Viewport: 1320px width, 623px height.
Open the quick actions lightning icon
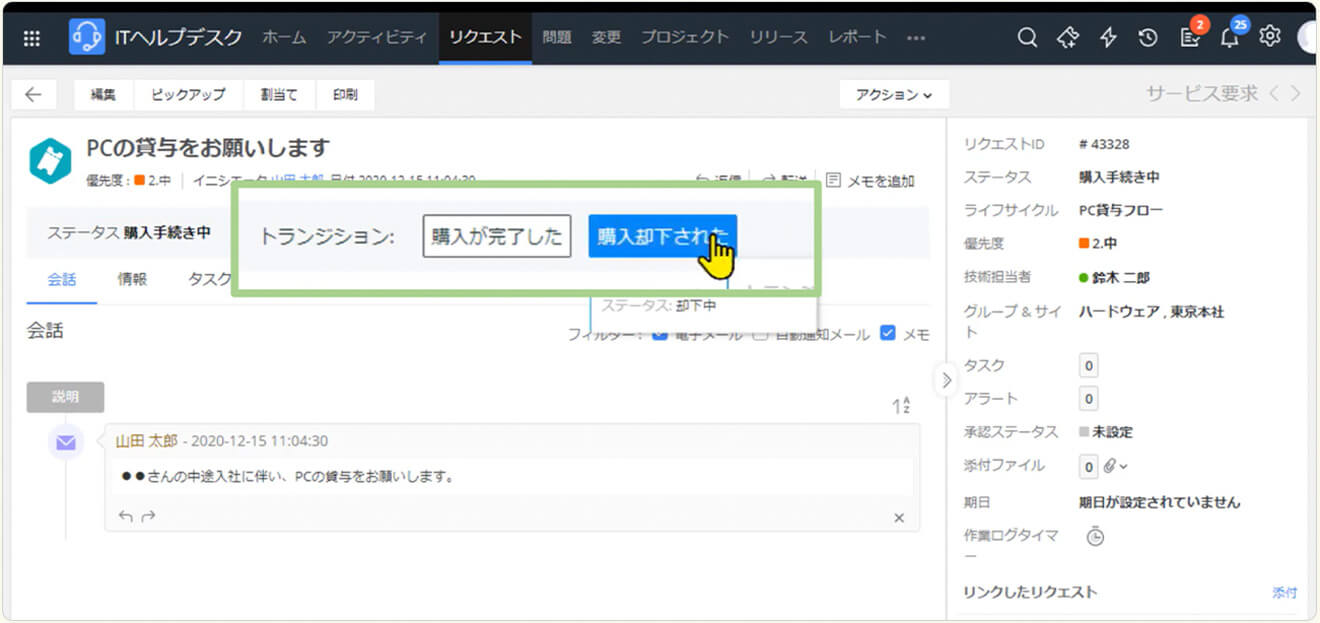[x=1108, y=38]
